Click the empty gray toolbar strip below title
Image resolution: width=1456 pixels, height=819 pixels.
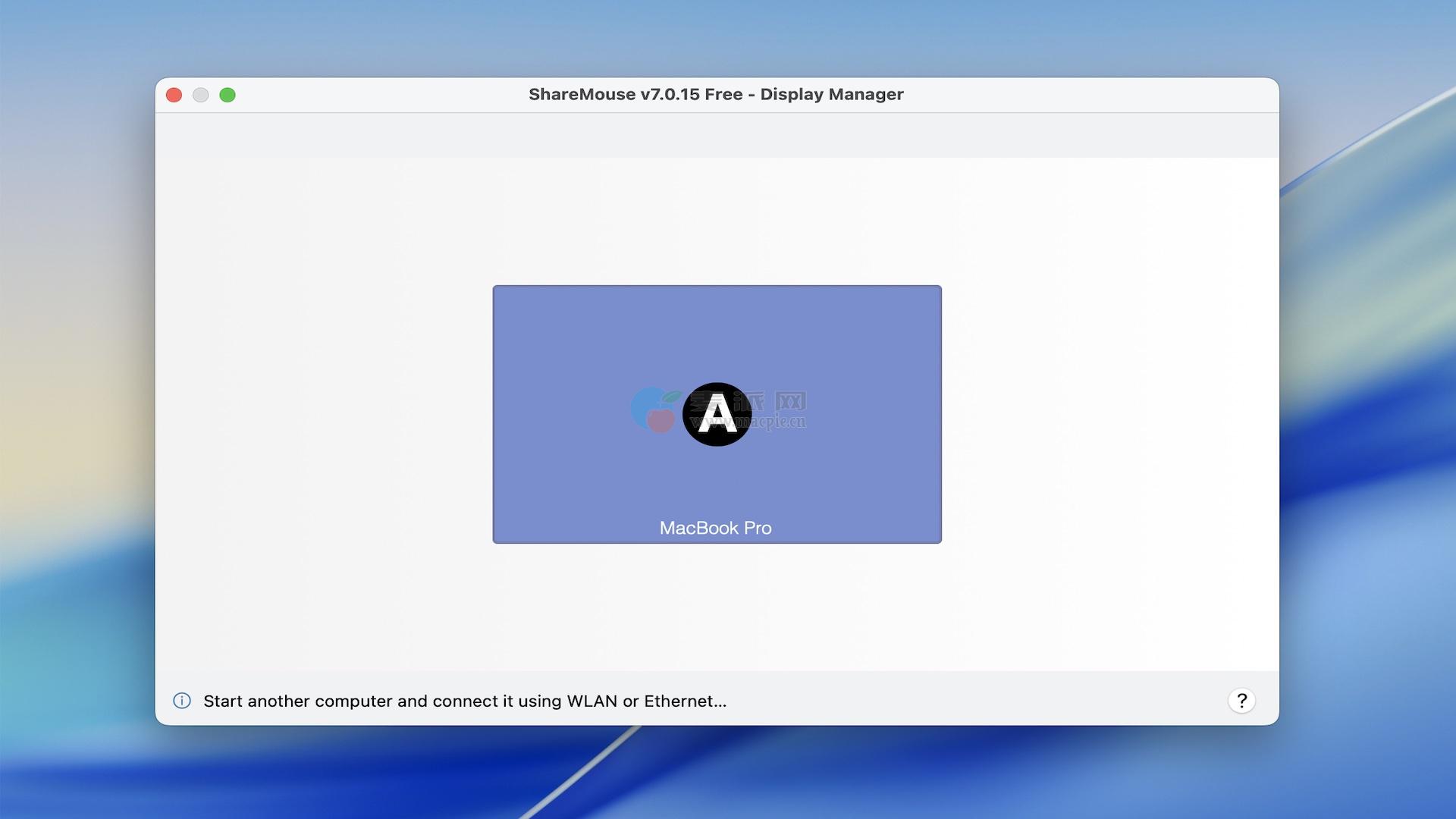click(x=717, y=135)
